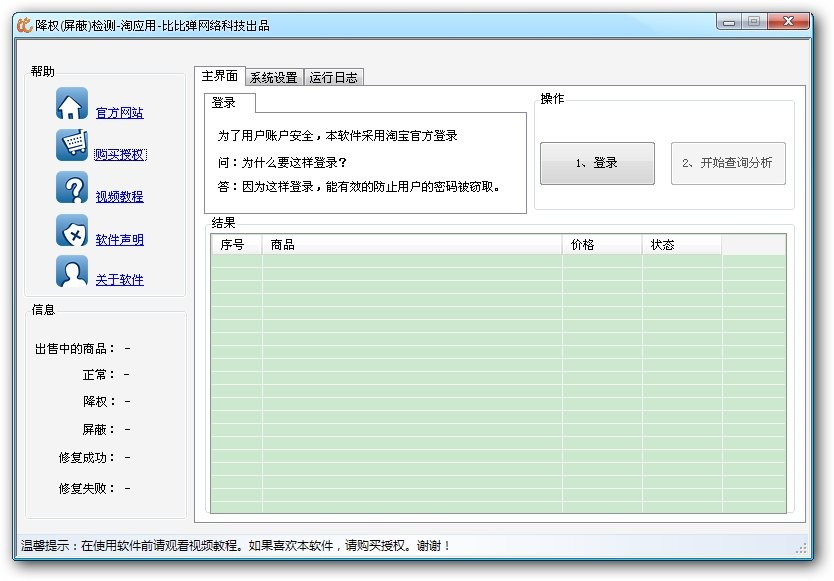The image size is (834, 581).
Task: Minimize the window
Action: point(729,22)
